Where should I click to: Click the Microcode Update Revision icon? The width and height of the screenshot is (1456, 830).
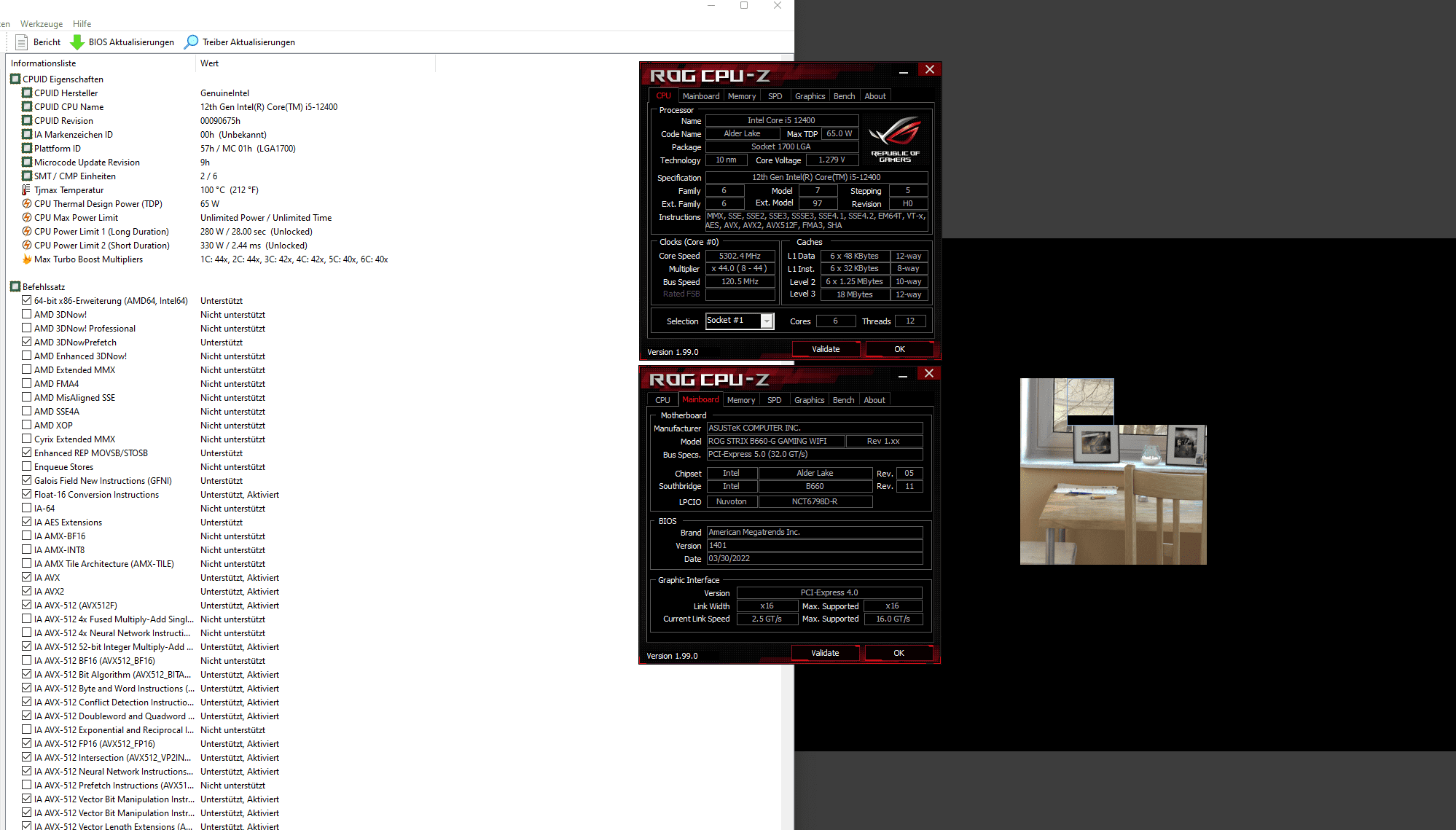(x=27, y=162)
